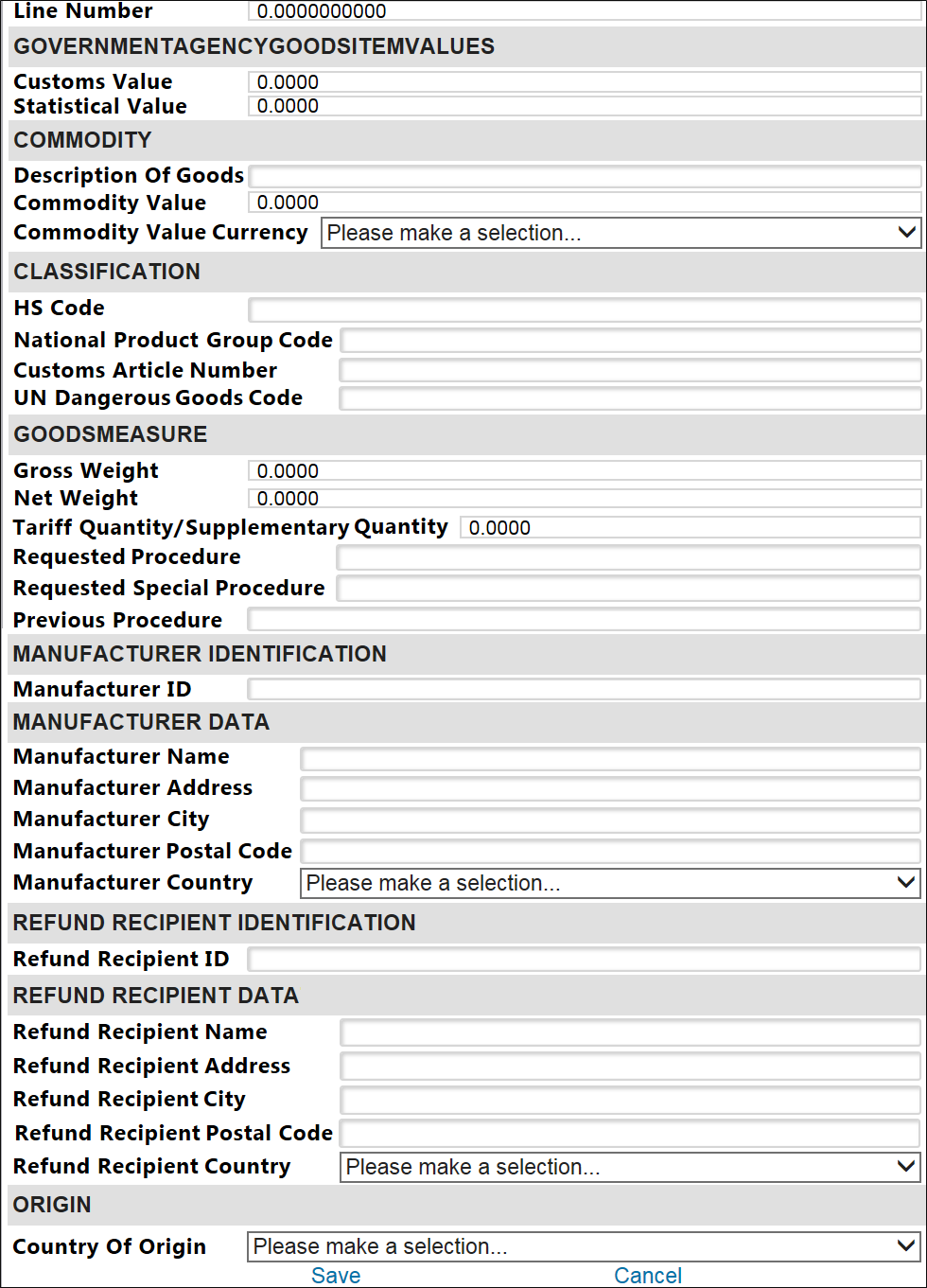Select the Manufacturer ID text box
This screenshot has height=1288, width=927.
click(584, 690)
